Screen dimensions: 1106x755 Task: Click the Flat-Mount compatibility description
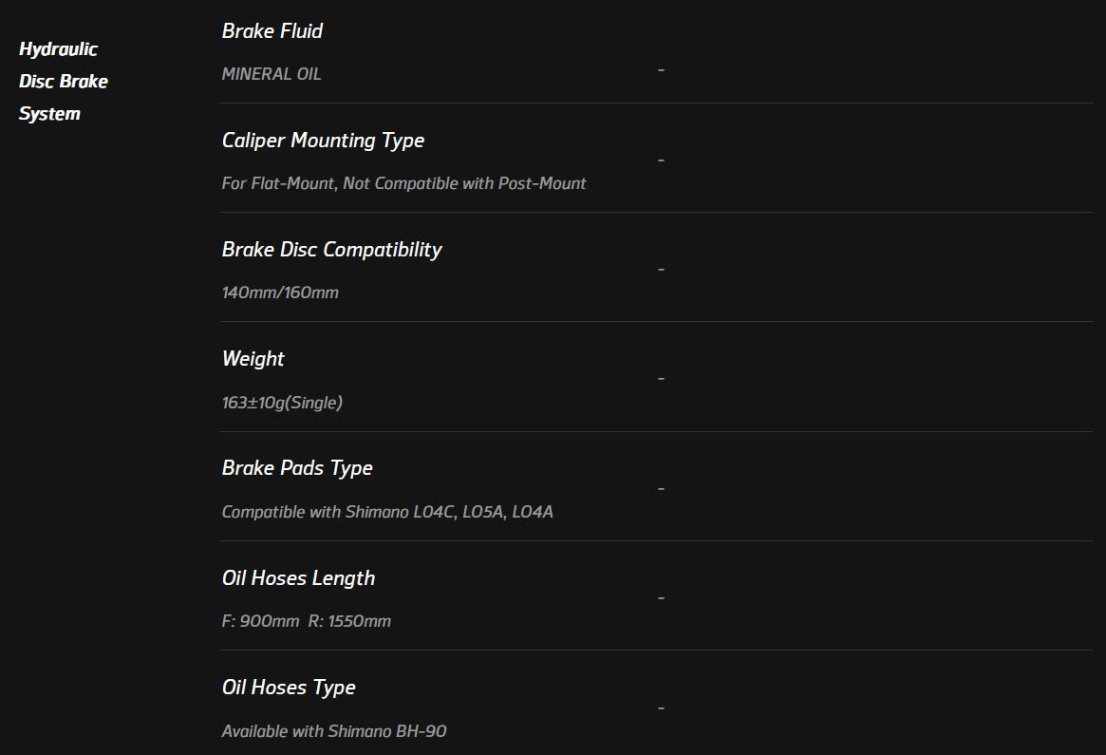click(x=403, y=183)
